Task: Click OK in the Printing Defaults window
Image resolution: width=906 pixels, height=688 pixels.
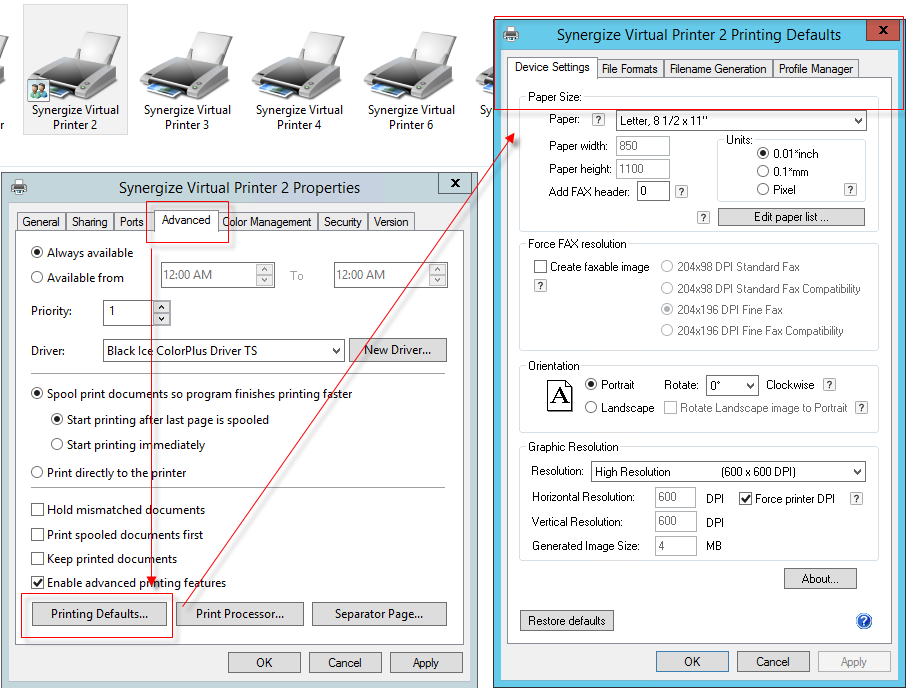Action: coord(692,661)
